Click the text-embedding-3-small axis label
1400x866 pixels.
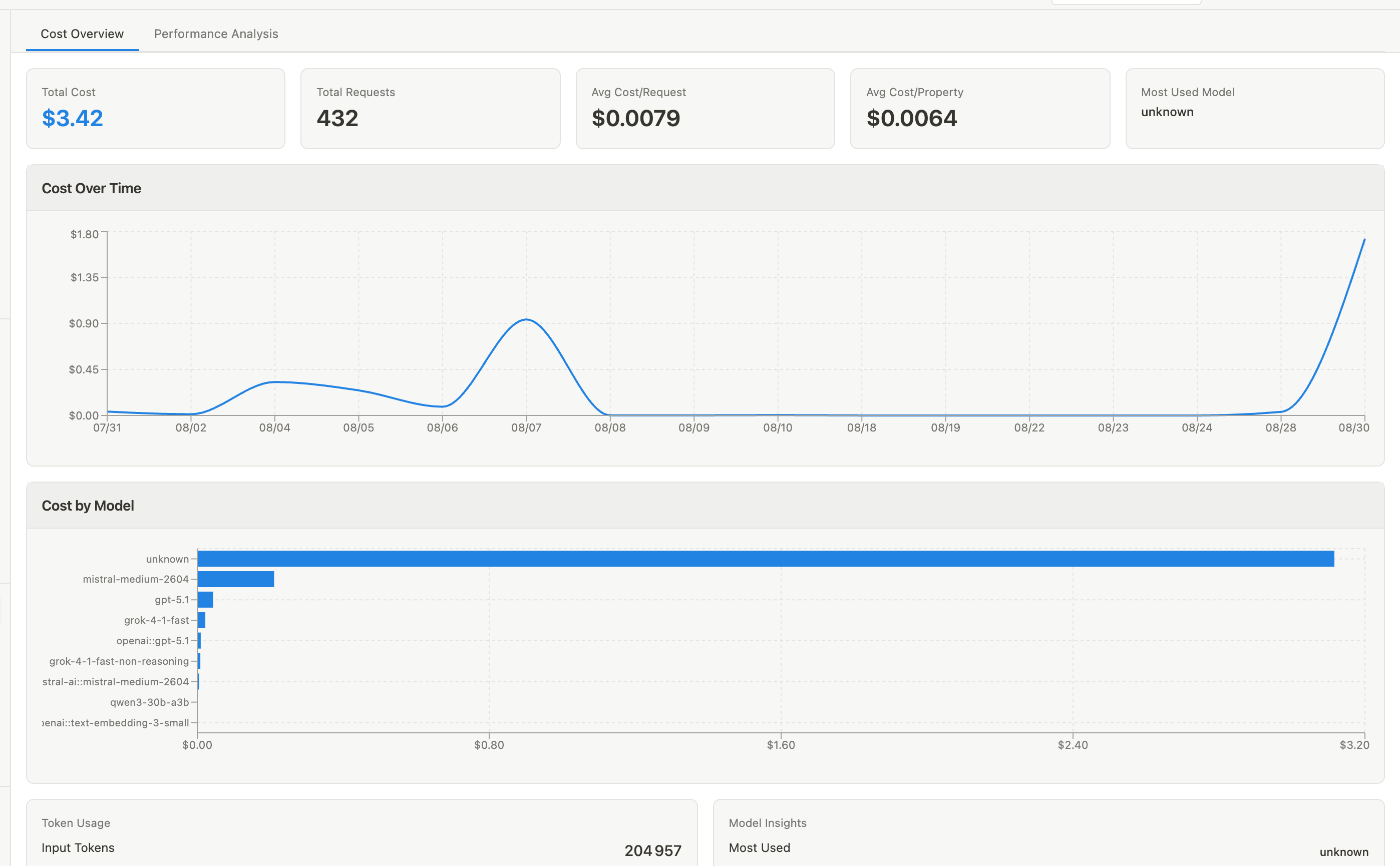(116, 723)
